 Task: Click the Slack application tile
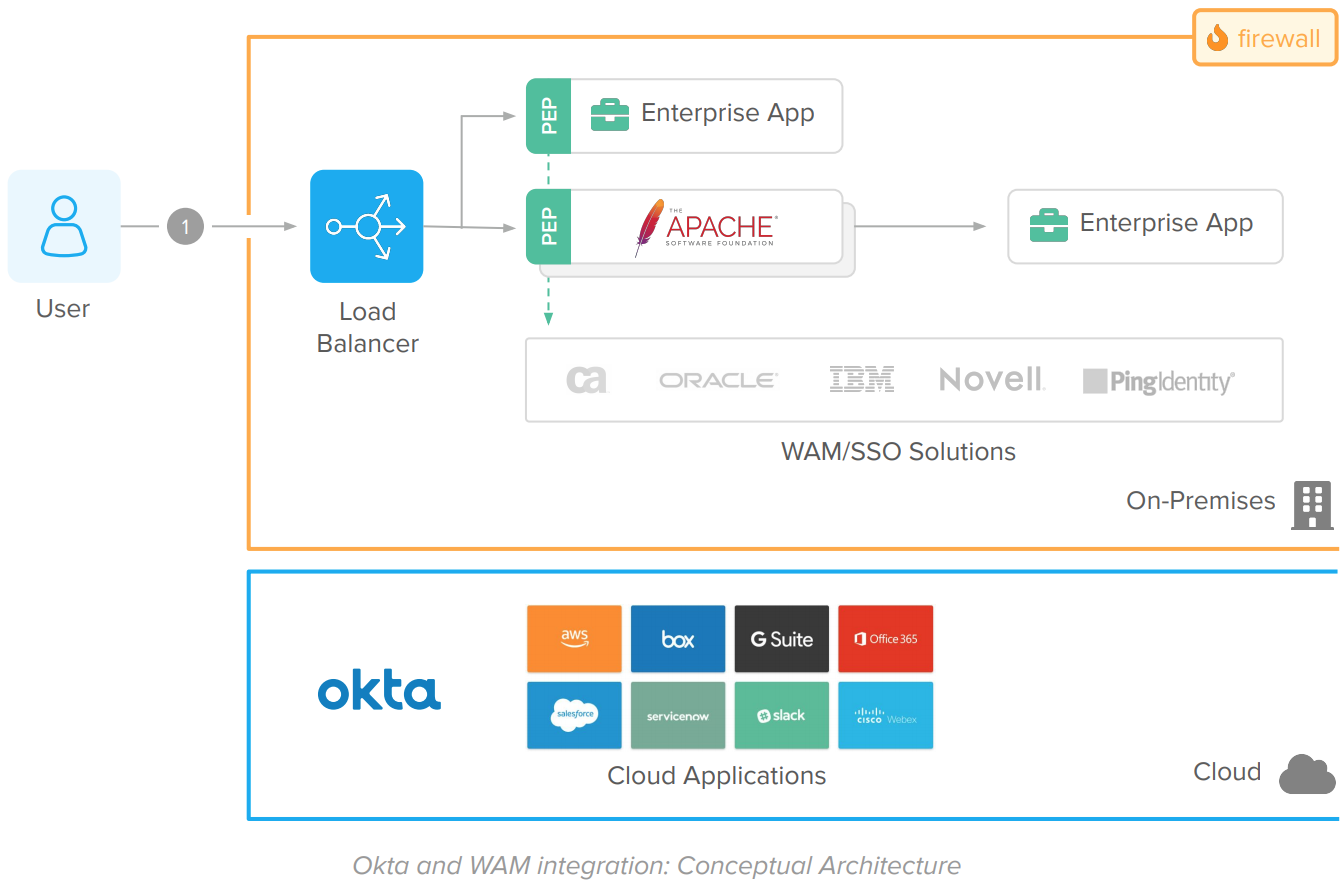tap(781, 715)
